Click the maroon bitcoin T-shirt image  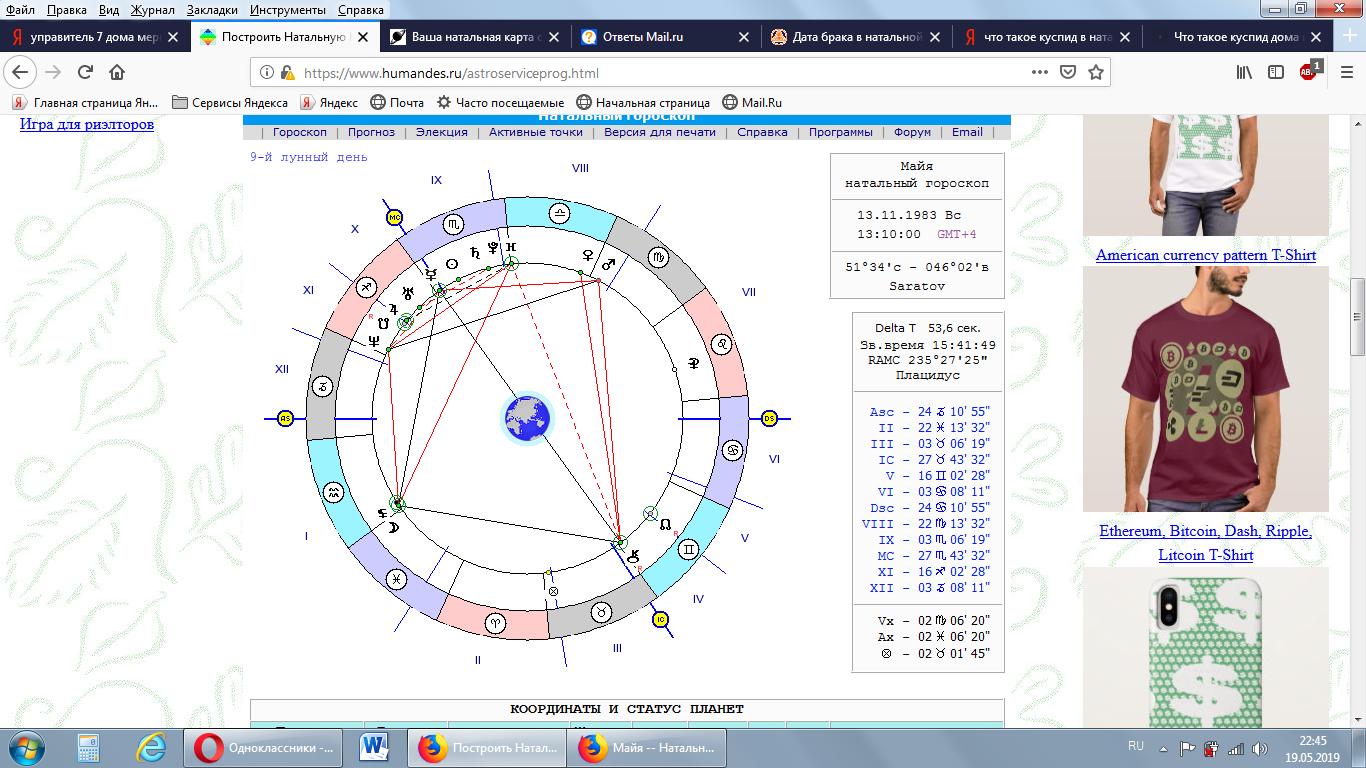point(1205,390)
